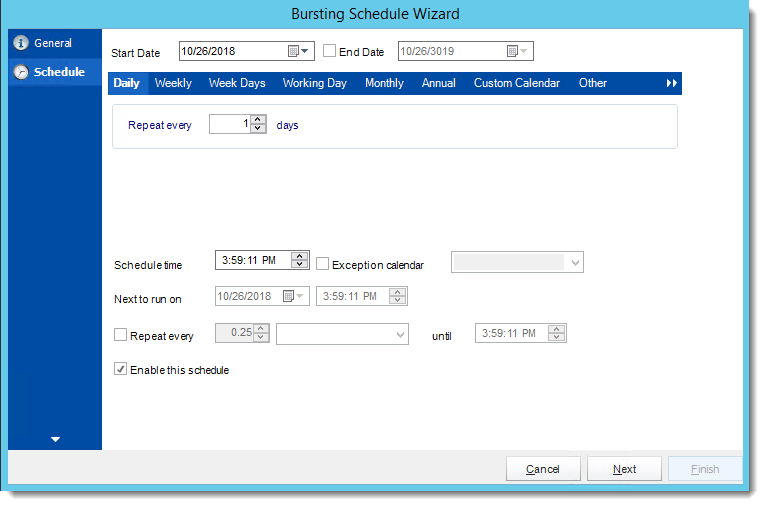This screenshot has width=764, height=506.
Task: Click the double-arrow to show more schedule tabs
Action: point(671,83)
